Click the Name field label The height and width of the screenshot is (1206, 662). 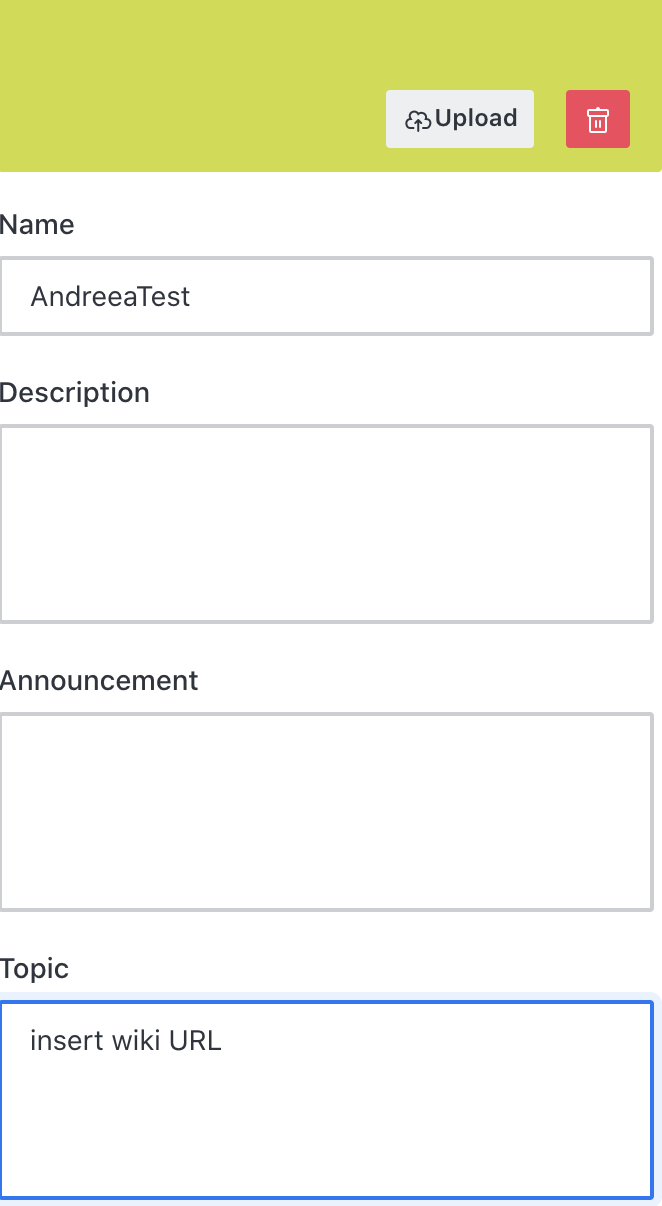[x=37, y=225]
